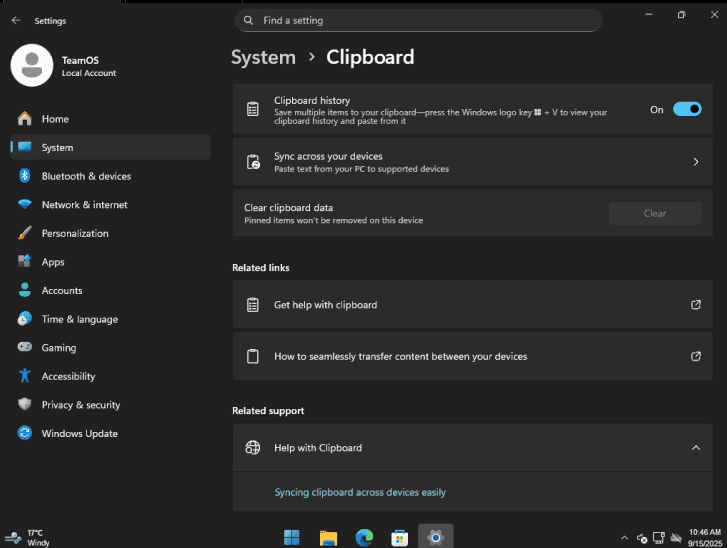The image size is (727, 548).
Task: Expand Sync across your devices chevron
Action: (696, 162)
